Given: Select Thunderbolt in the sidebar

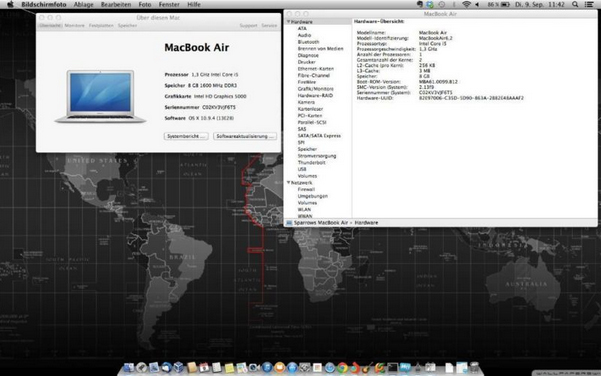Looking at the screenshot, I should 312,163.
